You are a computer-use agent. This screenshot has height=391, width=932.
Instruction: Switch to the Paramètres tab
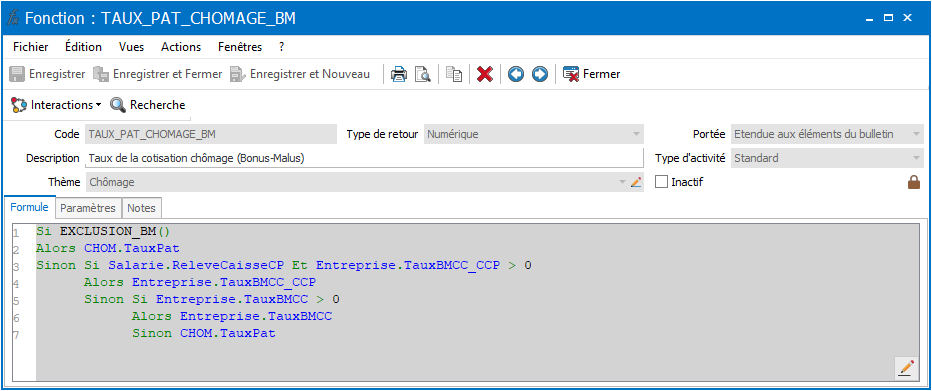tap(89, 208)
